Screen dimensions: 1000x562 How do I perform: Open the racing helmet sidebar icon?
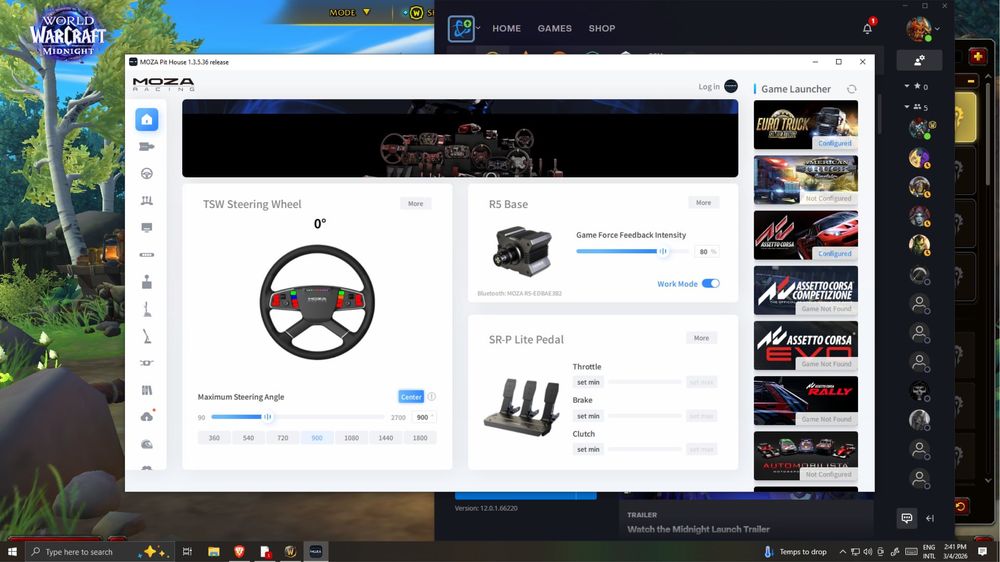[x=147, y=444]
